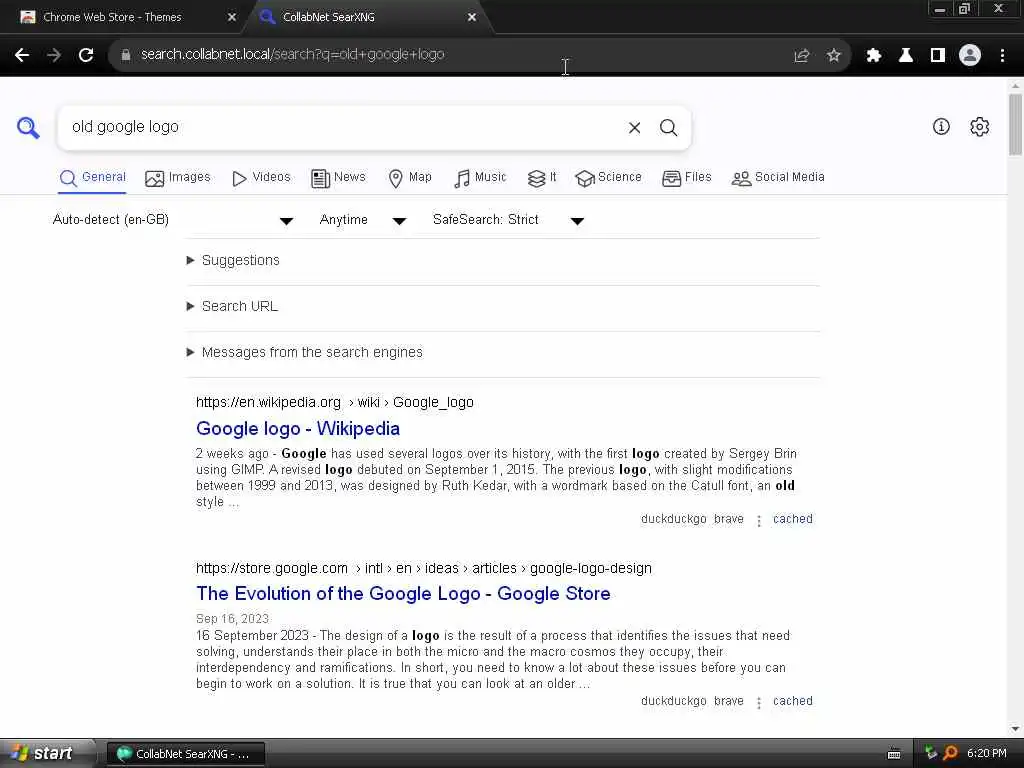Switch to It category

tap(542, 178)
